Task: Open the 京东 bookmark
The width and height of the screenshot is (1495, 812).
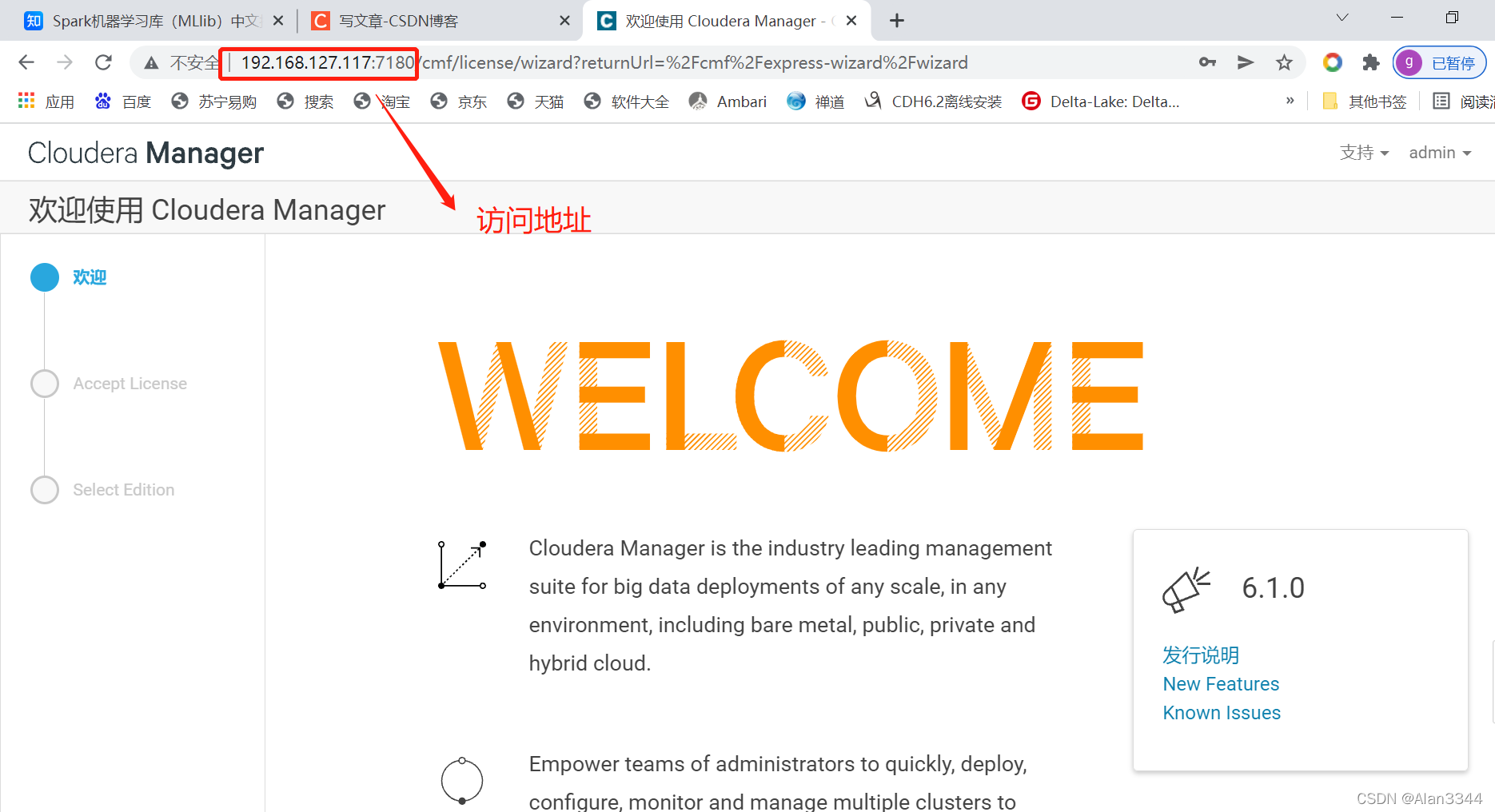Action: click(x=459, y=101)
